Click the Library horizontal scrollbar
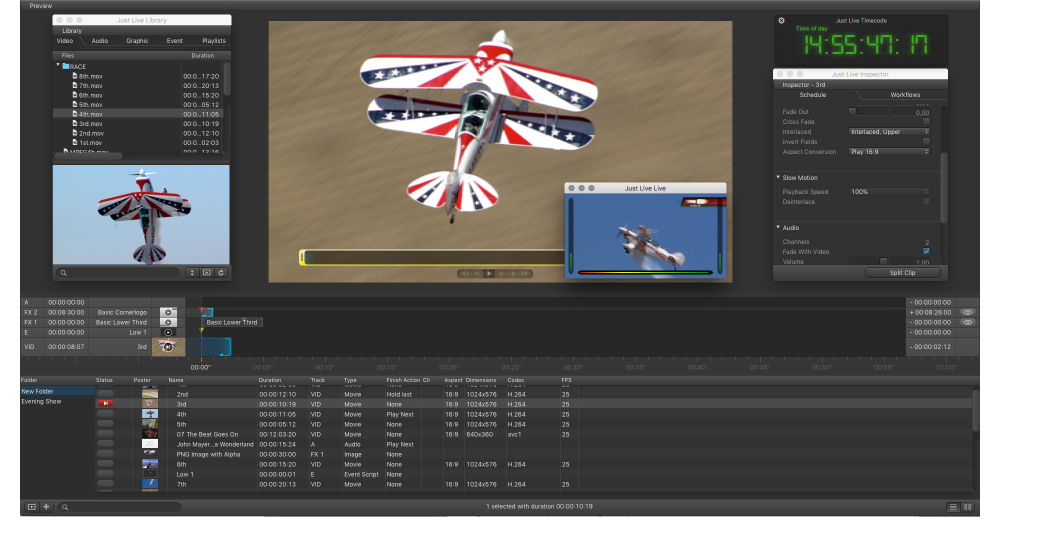This screenshot has width=1038, height=540. click(x=87, y=156)
